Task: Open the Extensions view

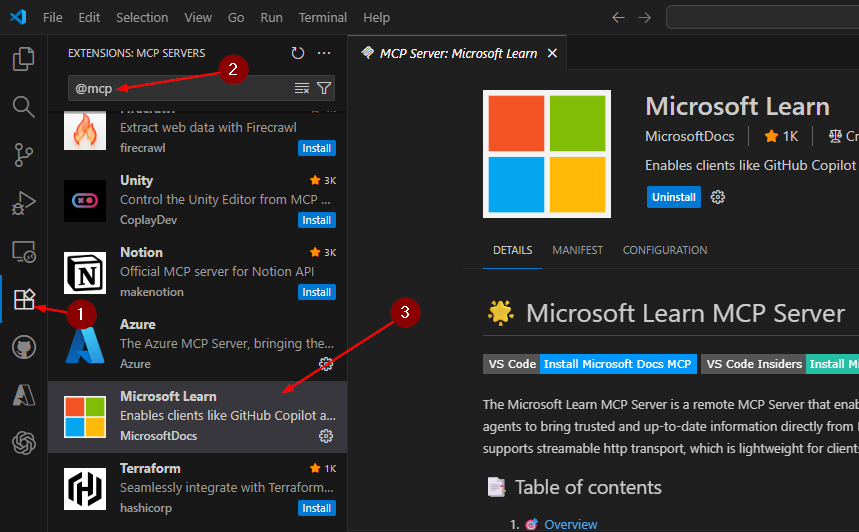Action: (23, 299)
